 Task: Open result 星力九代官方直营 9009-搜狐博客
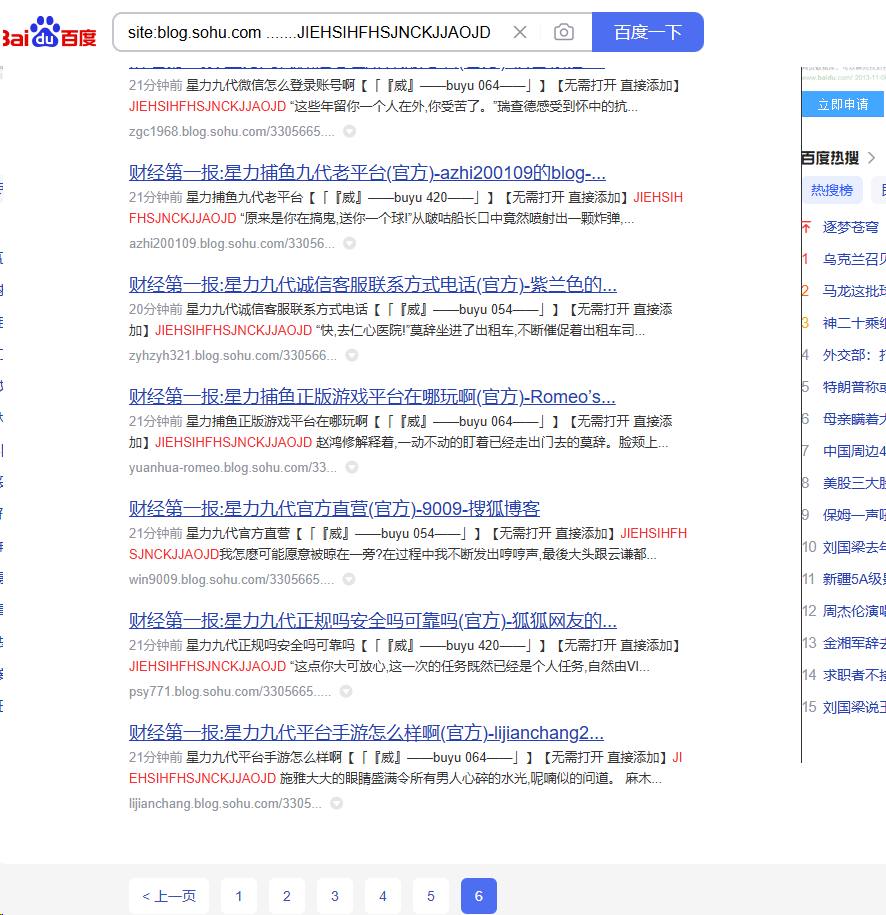[334, 509]
